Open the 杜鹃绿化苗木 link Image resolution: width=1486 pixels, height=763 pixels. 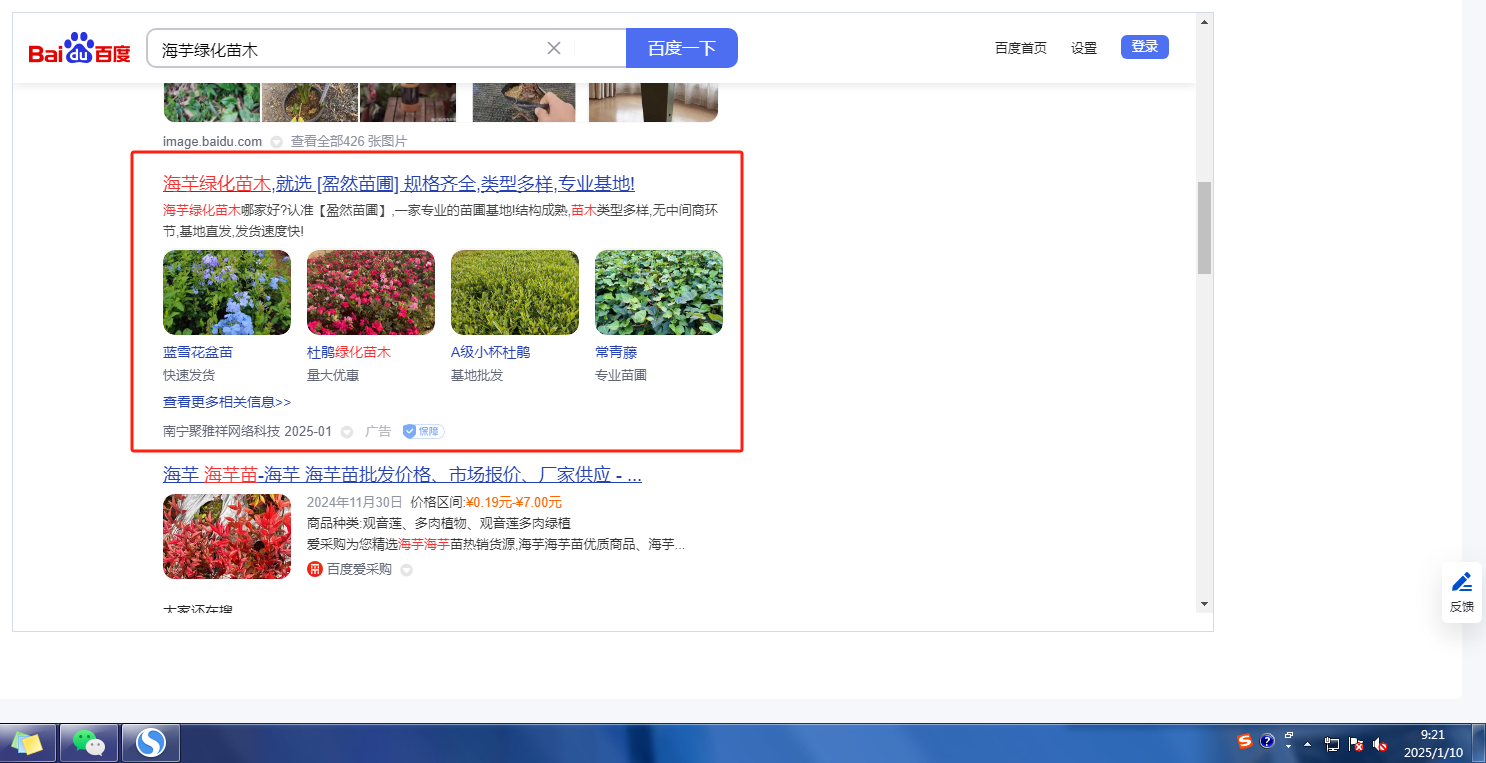348,352
